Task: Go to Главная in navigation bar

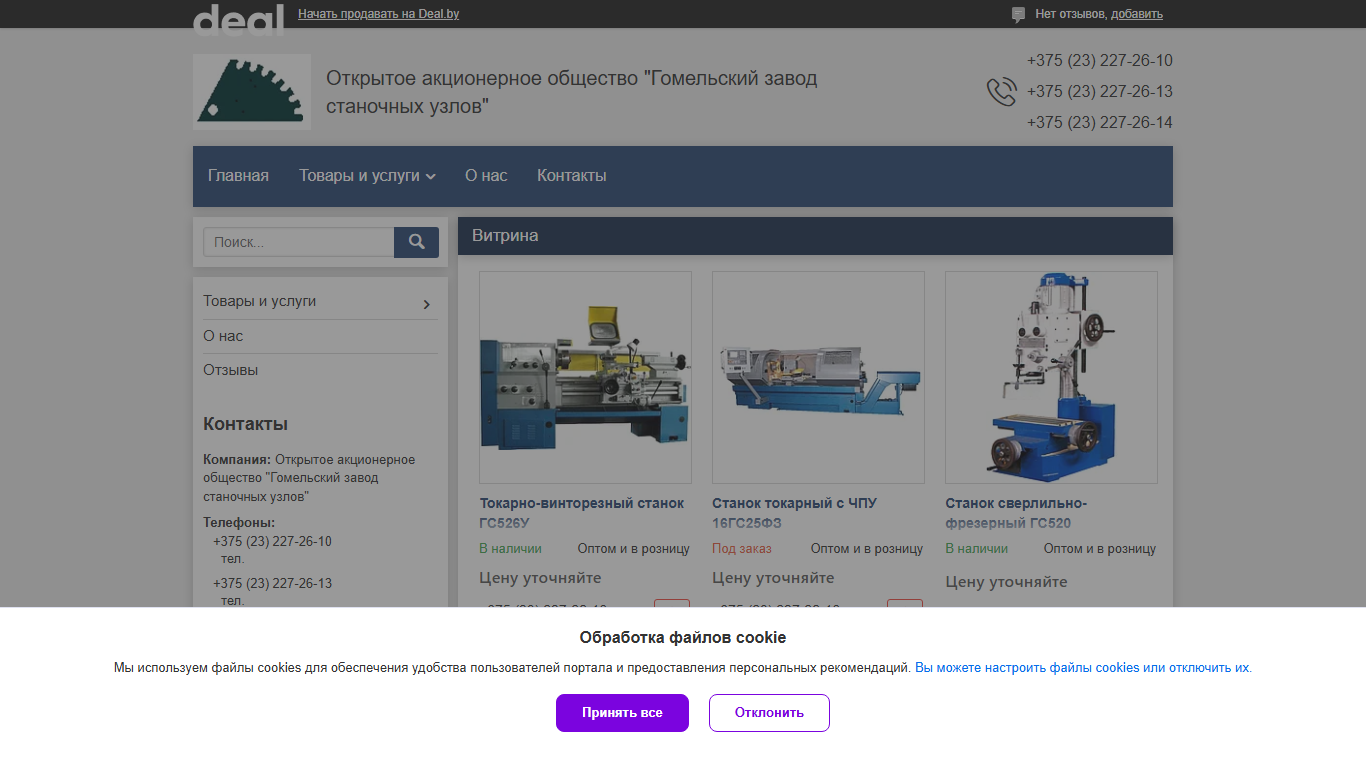Action: pos(238,176)
